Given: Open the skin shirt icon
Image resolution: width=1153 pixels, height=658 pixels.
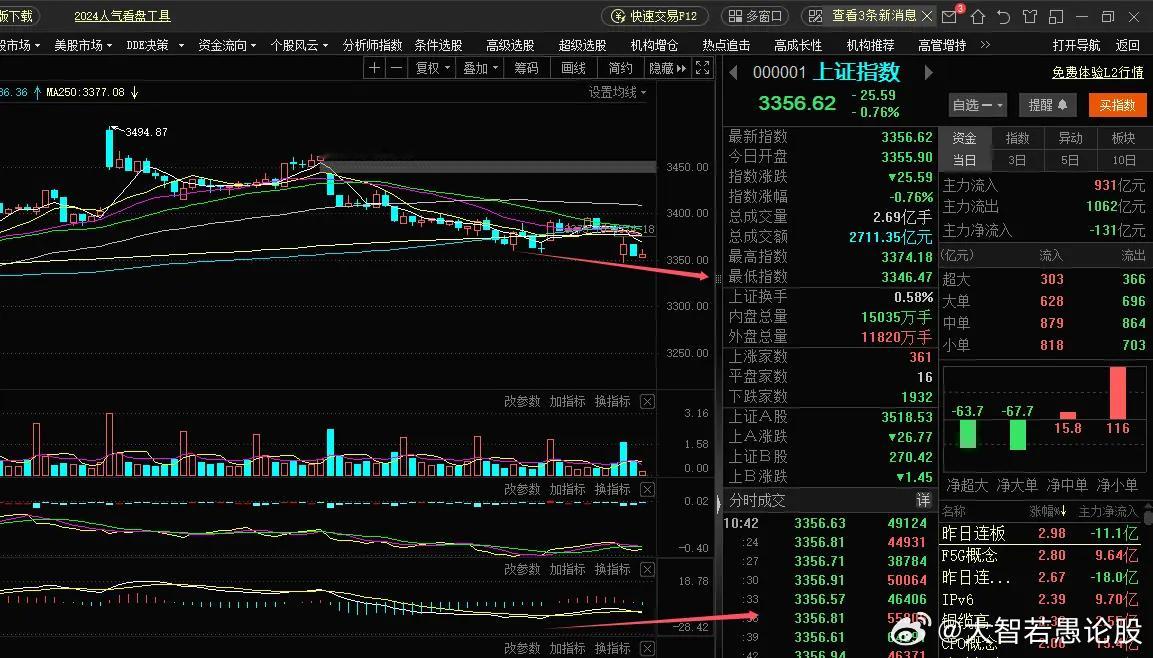Looking at the screenshot, I should tap(1030, 16).
